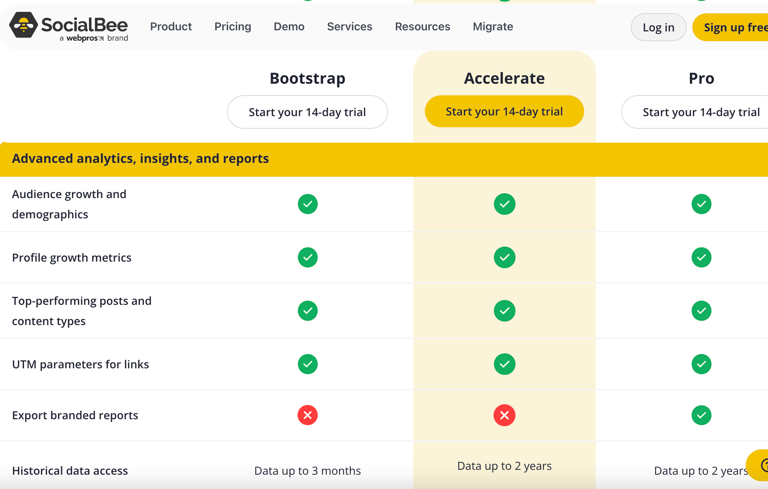Click Accelerate red X for Export branded reports

pos(504,415)
